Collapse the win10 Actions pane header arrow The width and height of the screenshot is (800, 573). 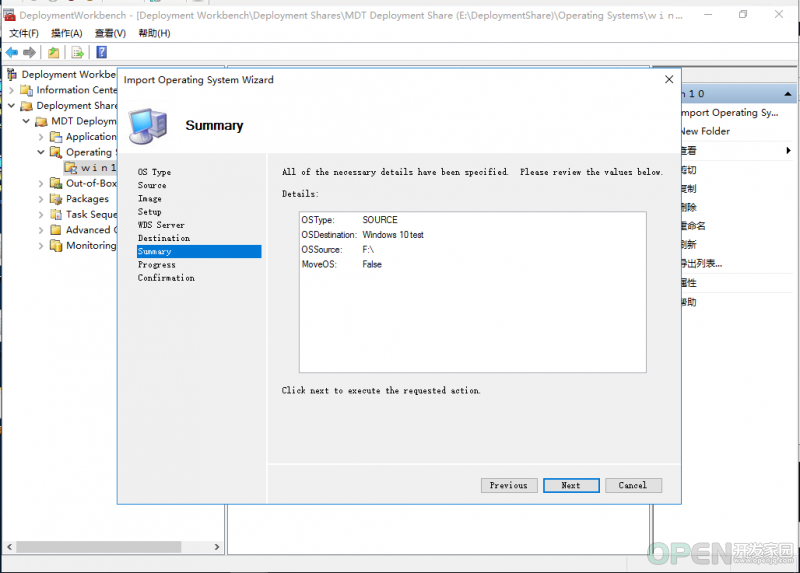[788, 94]
